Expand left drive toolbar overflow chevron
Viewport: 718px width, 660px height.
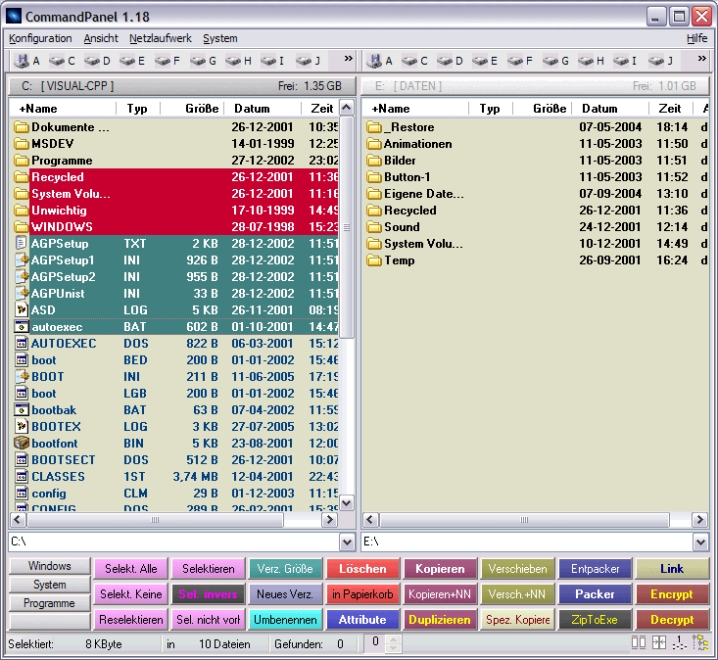[348, 60]
